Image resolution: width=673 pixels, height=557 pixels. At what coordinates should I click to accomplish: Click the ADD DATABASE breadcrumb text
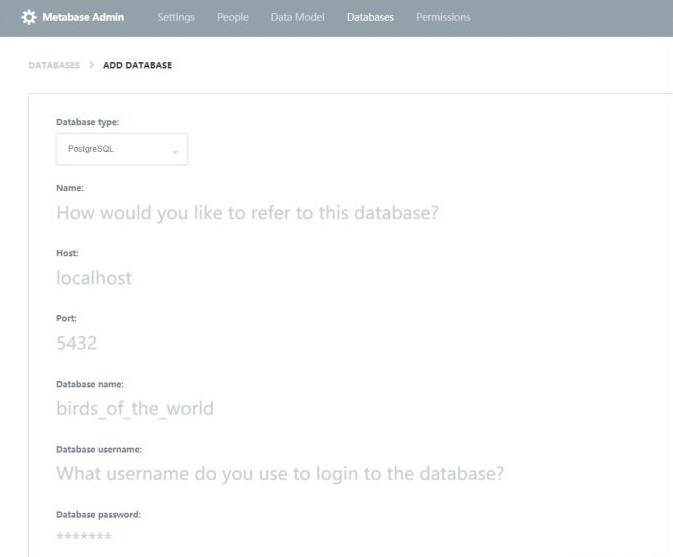click(x=137, y=66)
